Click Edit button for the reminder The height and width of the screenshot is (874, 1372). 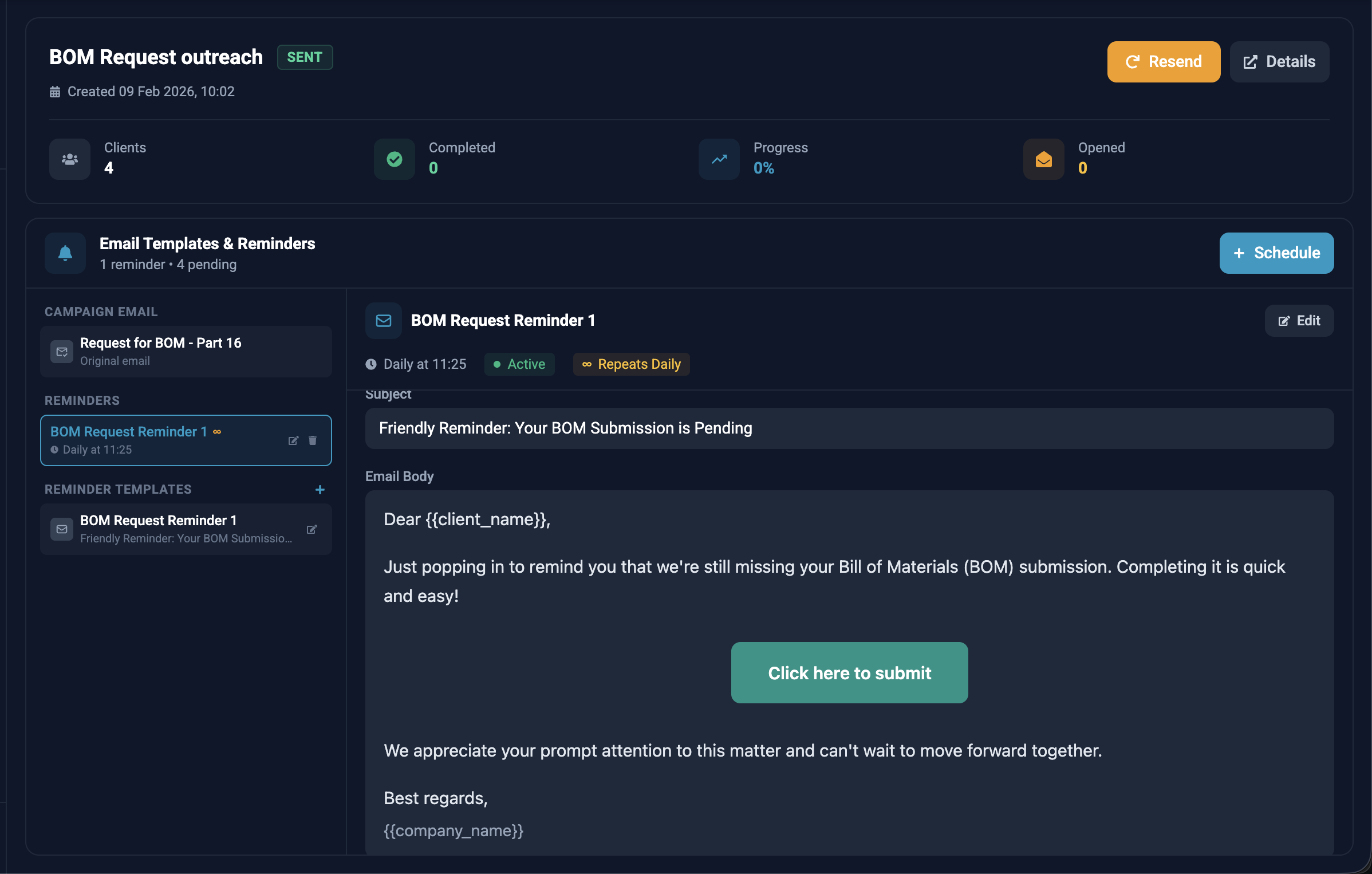point(1299,321)
